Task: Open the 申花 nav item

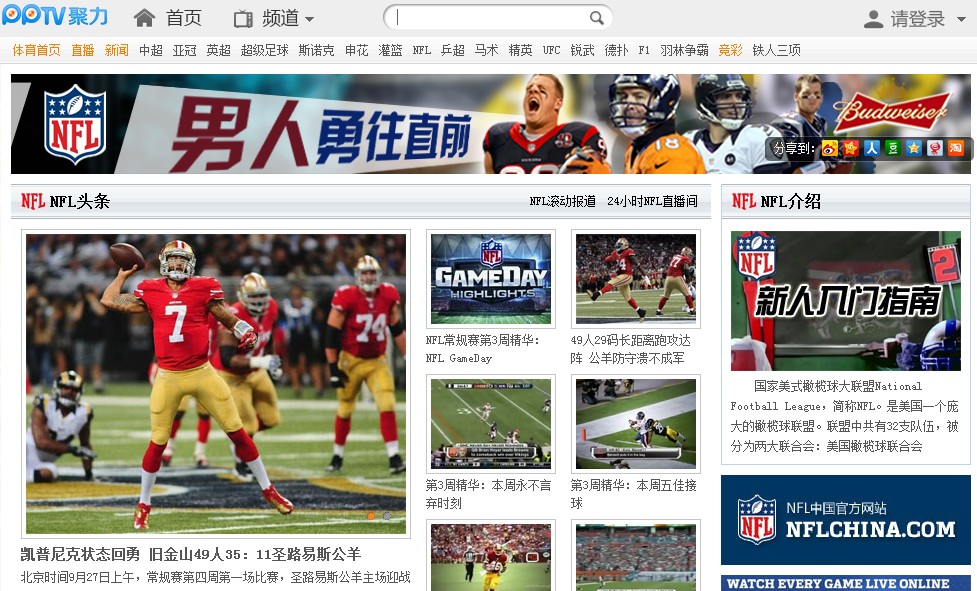Action: click(356, 50)
